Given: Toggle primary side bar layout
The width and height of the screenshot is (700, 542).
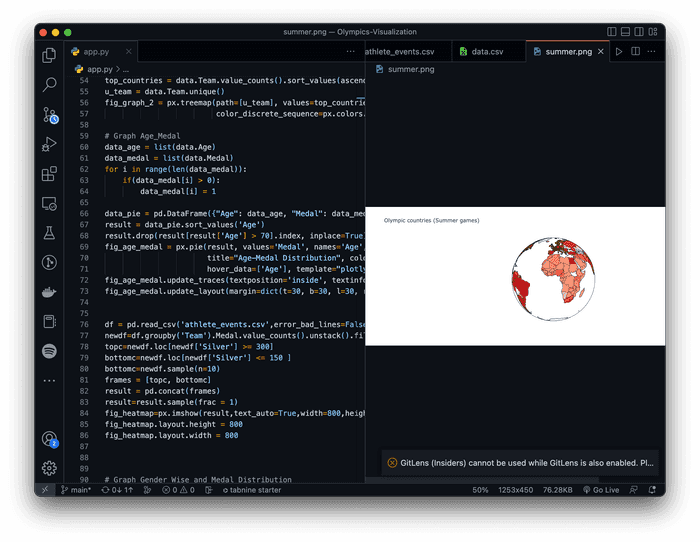Looking at the screenshot, I should click(612, 32).
